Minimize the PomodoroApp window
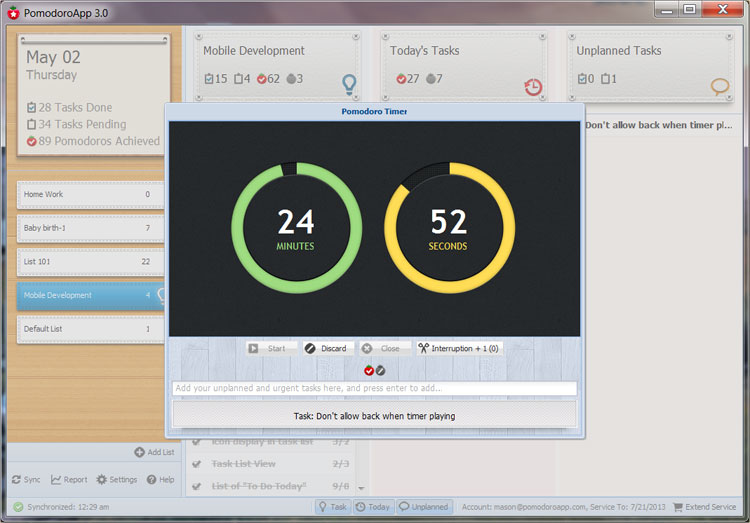750x523 pixels. click(667, 9)
